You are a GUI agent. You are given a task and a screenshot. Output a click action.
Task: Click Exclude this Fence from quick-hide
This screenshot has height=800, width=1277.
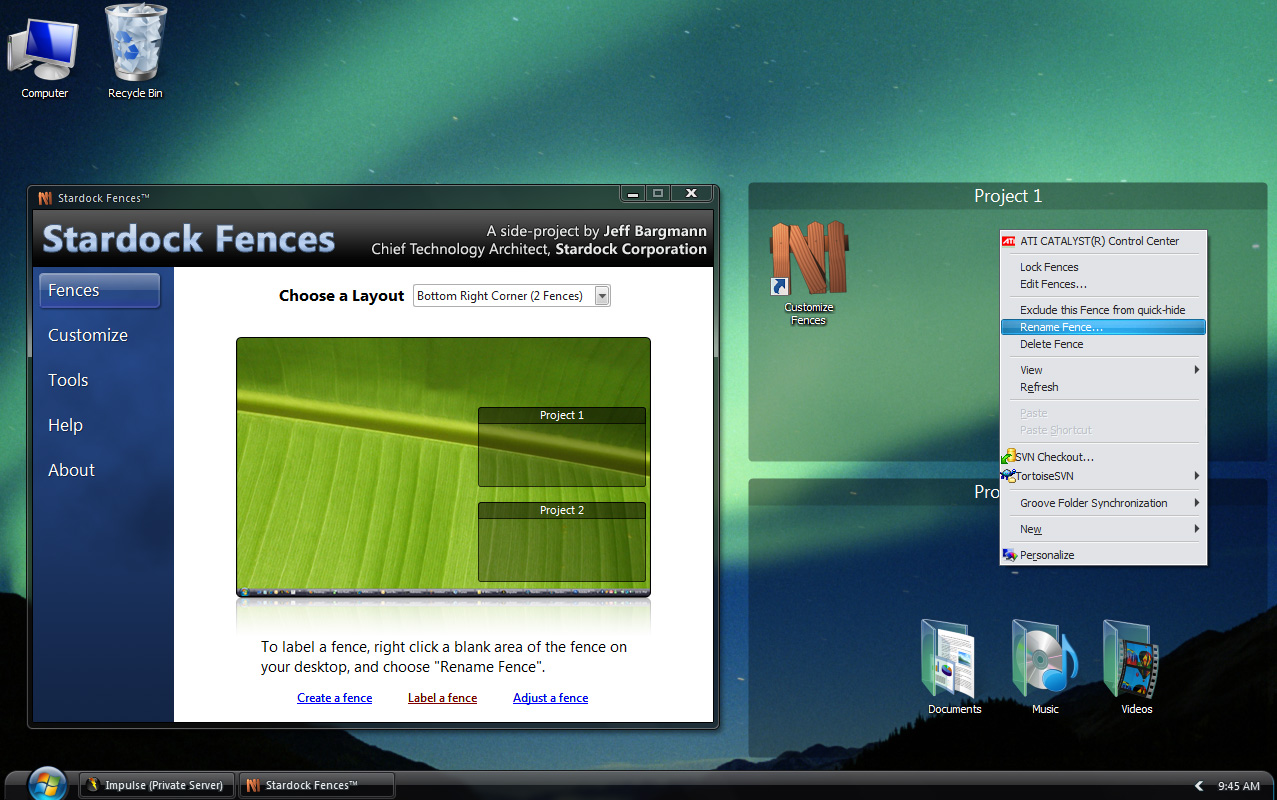point(1103,310)
